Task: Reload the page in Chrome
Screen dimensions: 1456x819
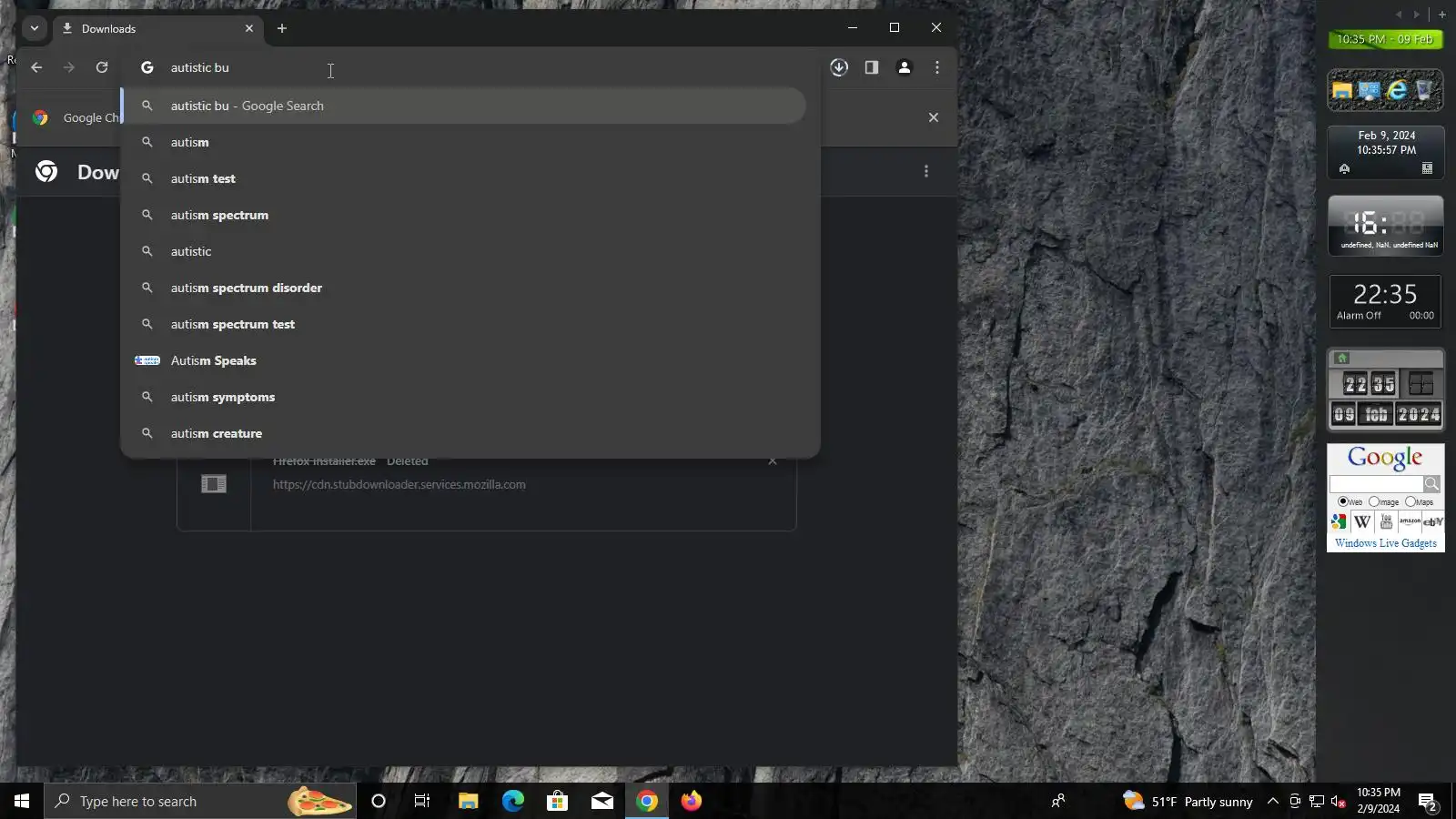Action: coord(102,67)
